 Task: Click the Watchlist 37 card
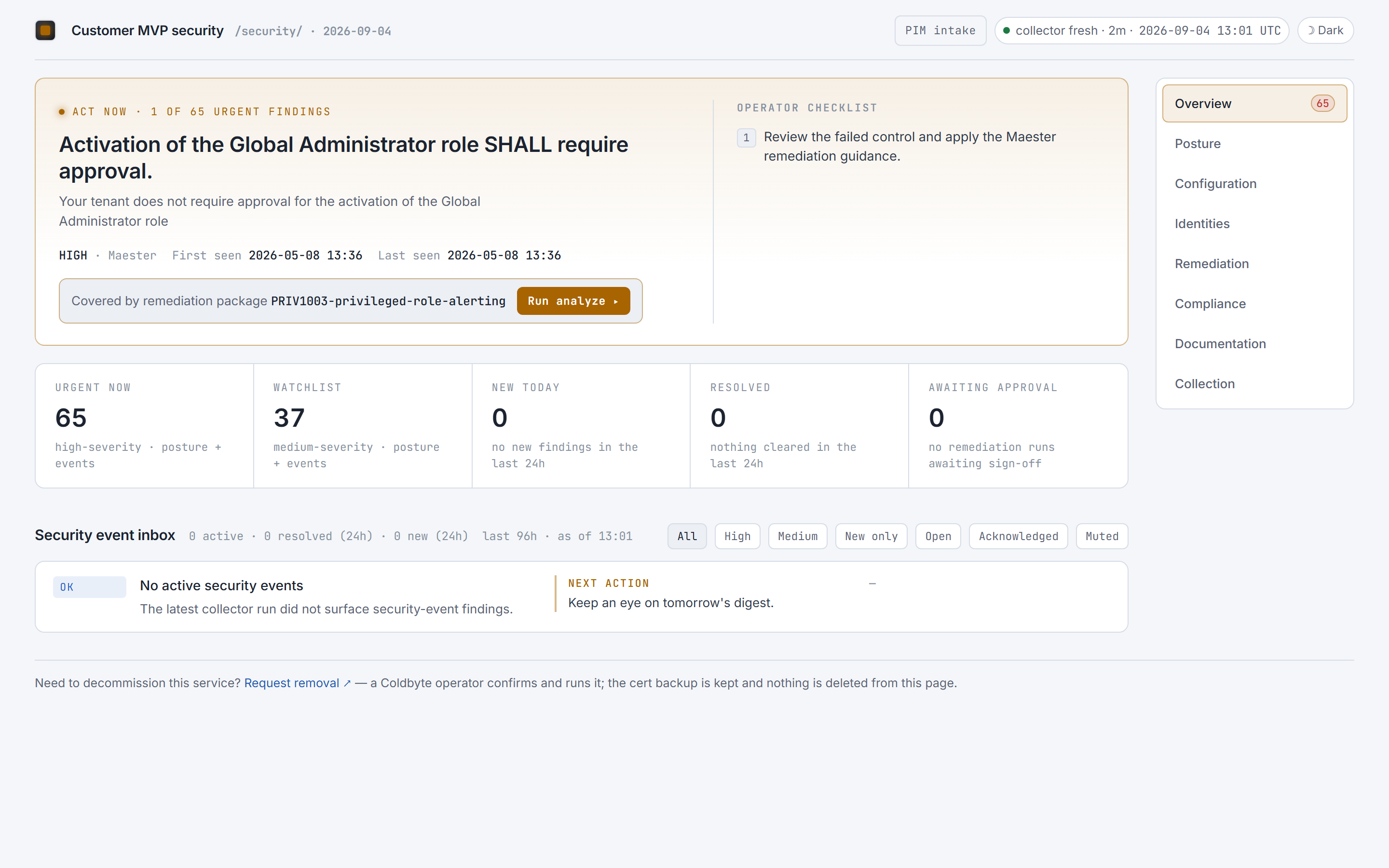tap(363, 425)
